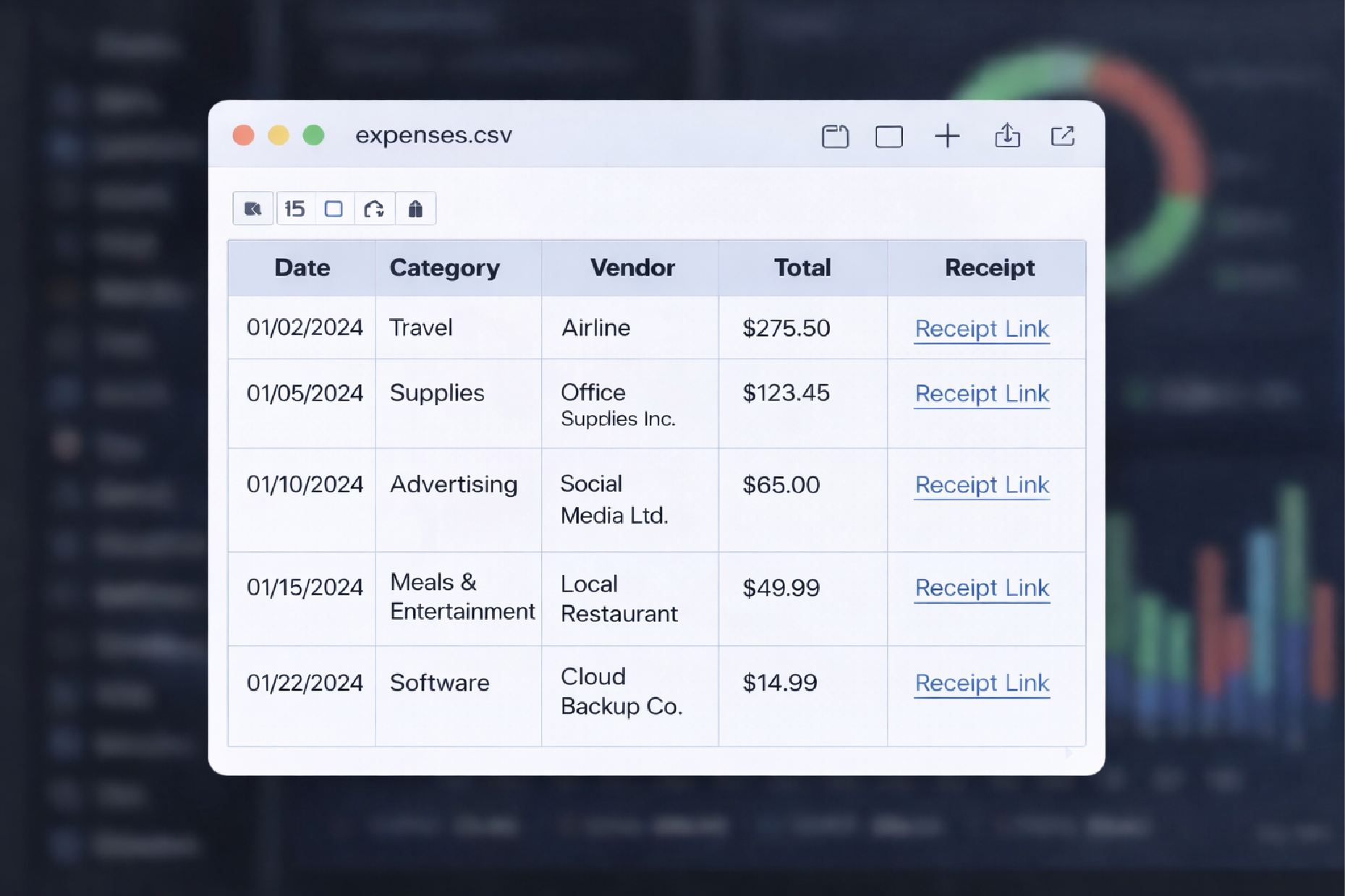Select the page number 15 indicator
1345x896 pixels.
pos(294,208)
